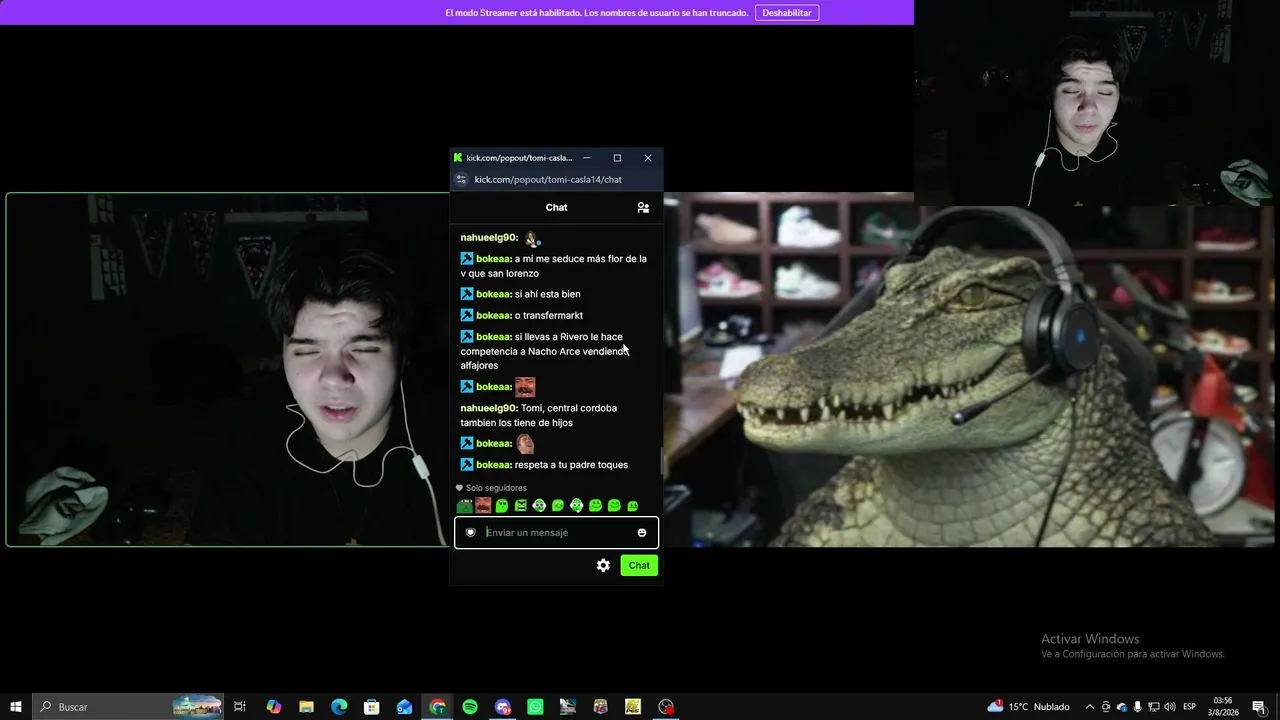Open Discord from the taskbar

click(x=503, y=707)
